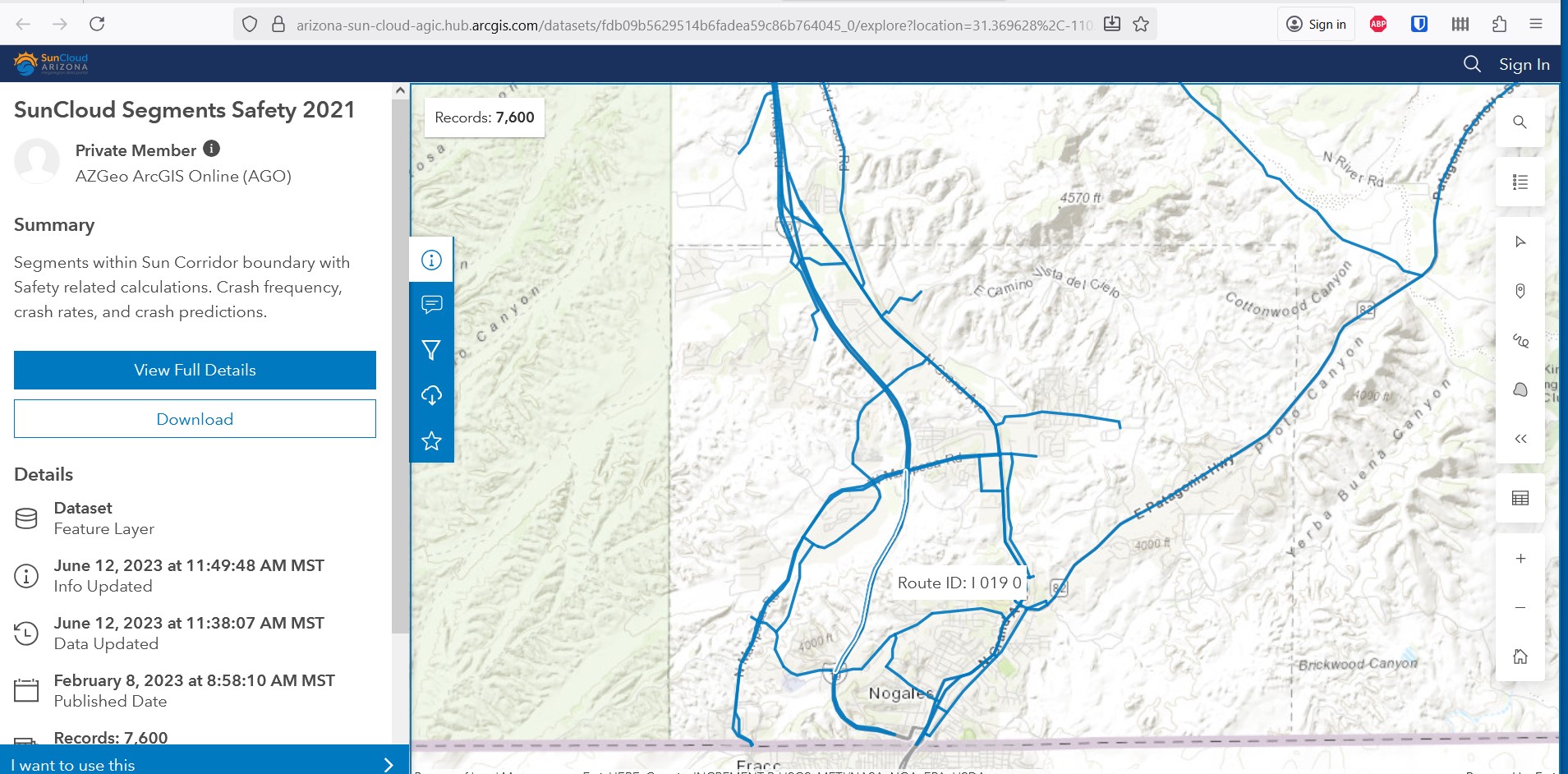Pick the polygon shape draw tool
The image size is (1568, 774).
click(x=1520, y=389)
